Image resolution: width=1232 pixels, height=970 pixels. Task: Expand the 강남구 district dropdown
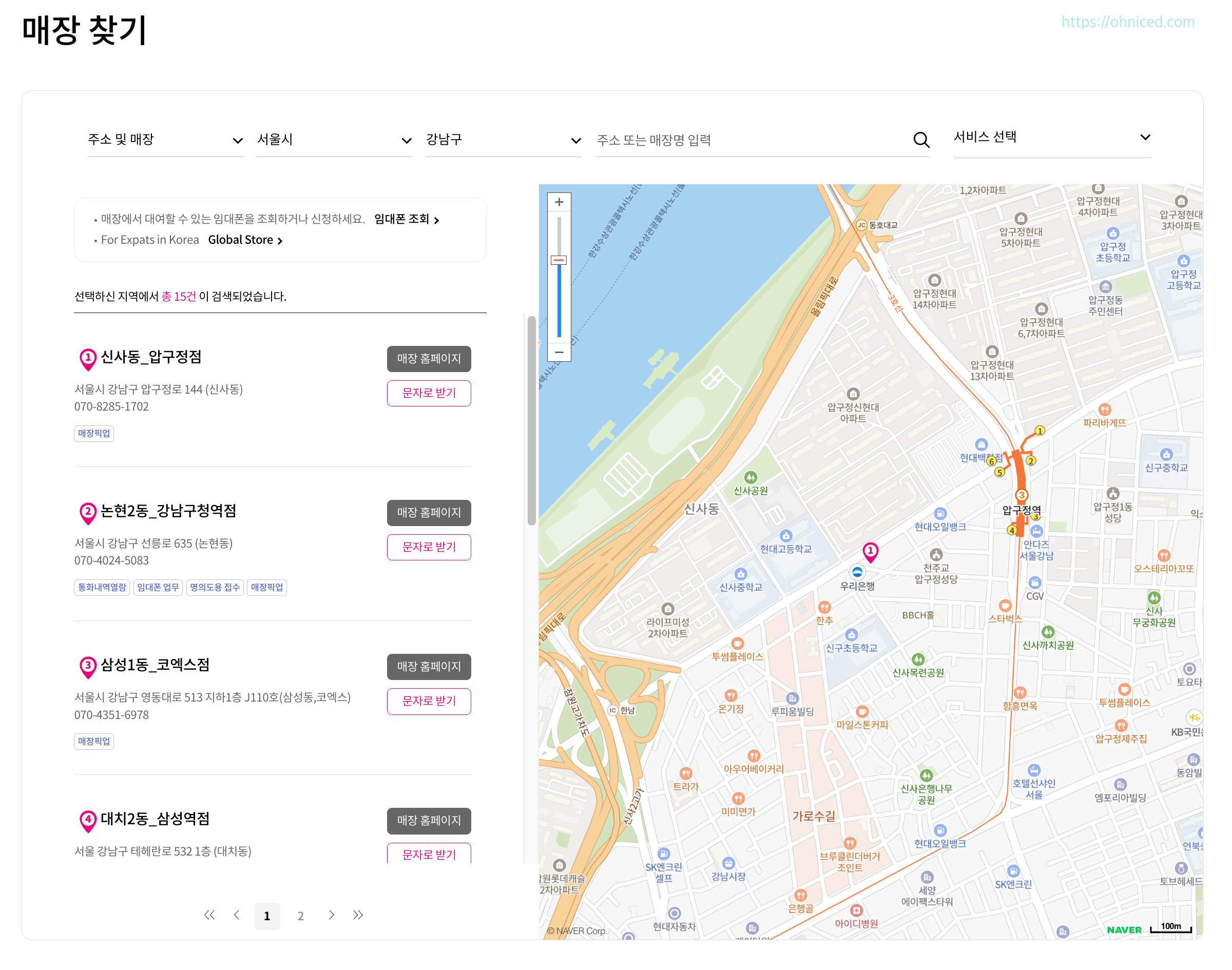503,140
